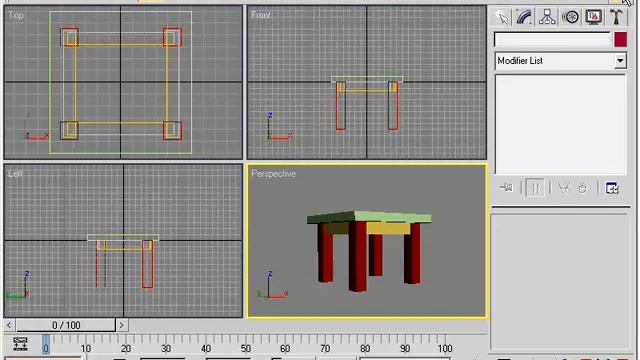Click frame 80 on the track bar

click(x=365, y=349)
